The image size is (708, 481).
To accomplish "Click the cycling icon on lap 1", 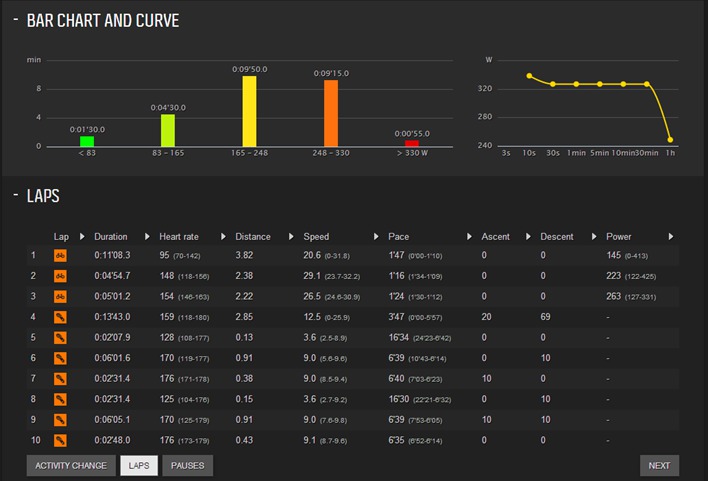I will (60, 256).
